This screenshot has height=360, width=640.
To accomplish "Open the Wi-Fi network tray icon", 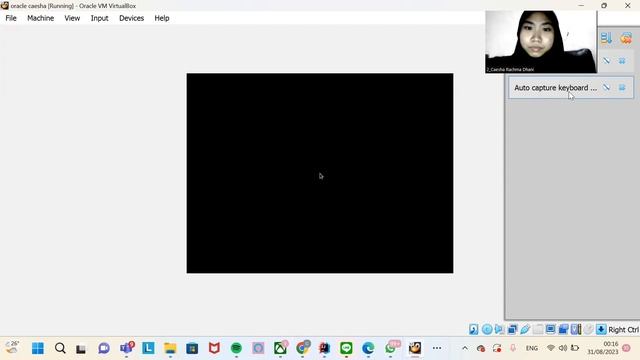I will (x=551, y=348).
